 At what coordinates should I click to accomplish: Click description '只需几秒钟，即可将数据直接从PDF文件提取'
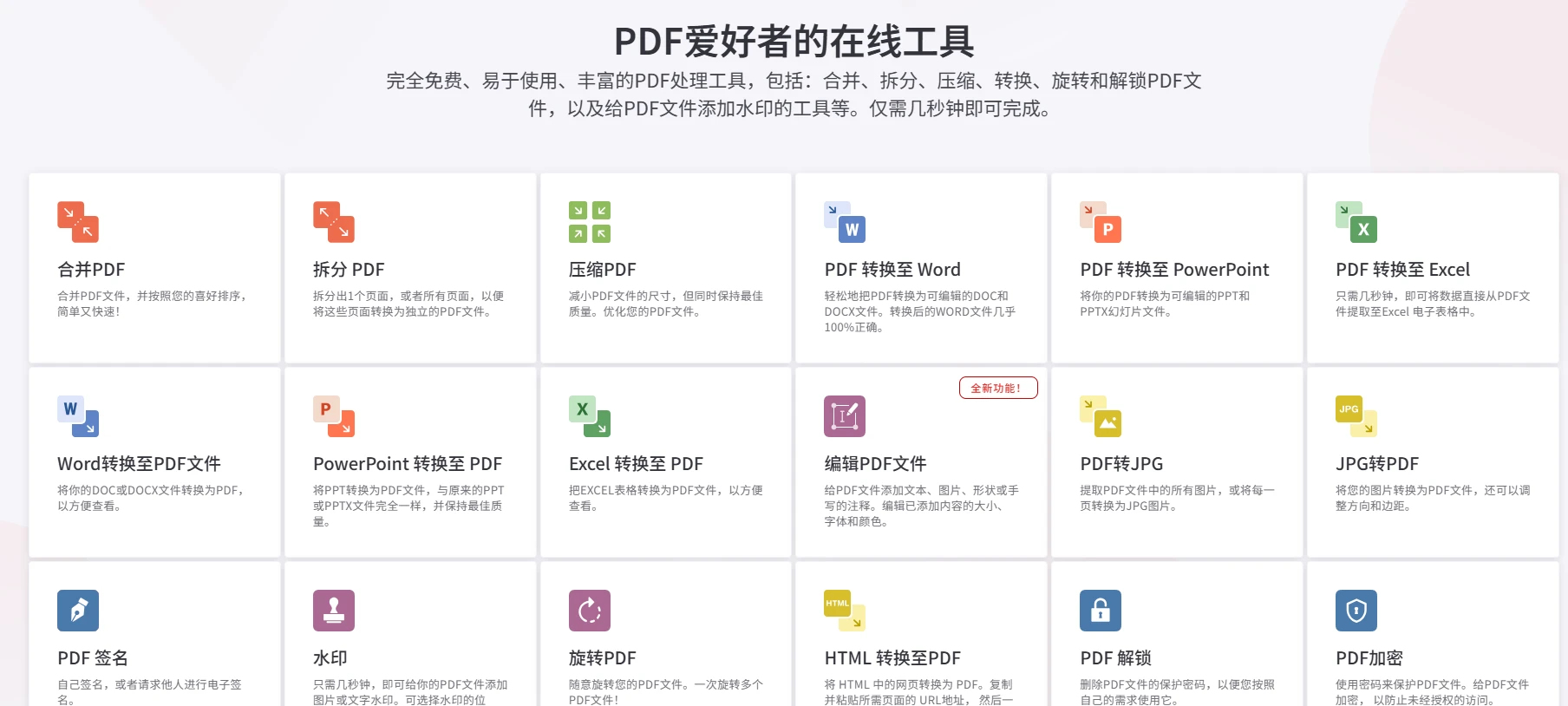(x=1433, y=304)
